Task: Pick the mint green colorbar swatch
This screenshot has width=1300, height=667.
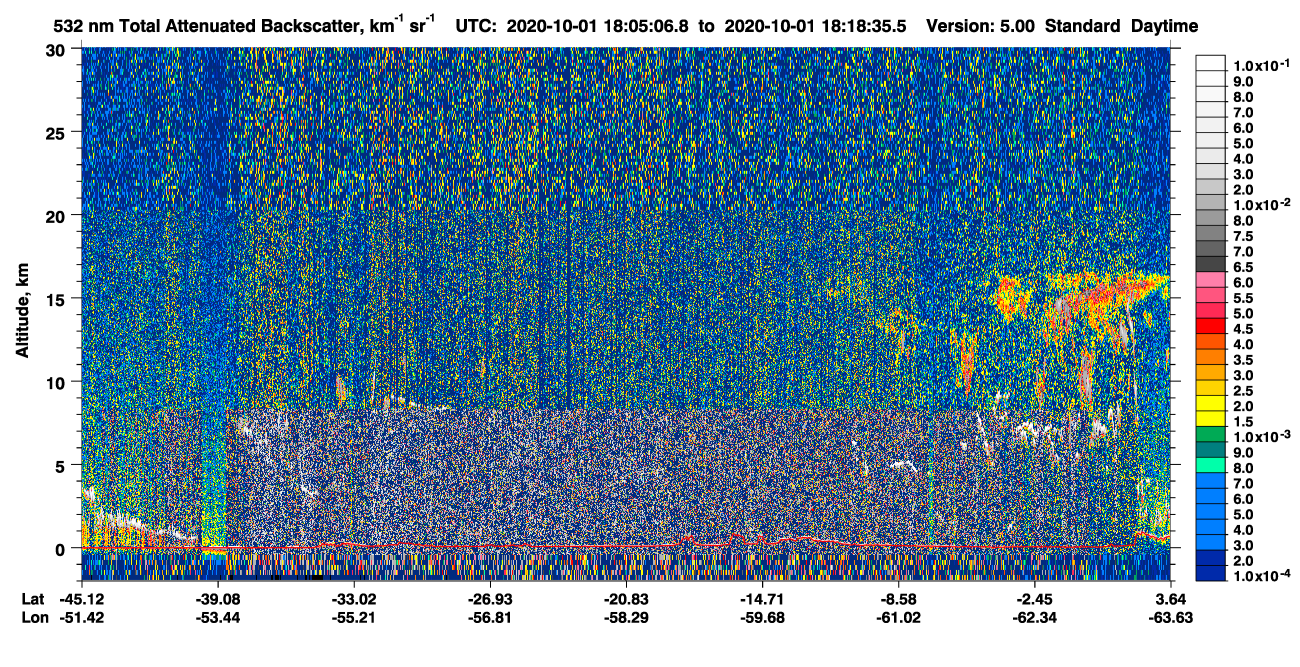Action: pyautogui.click(x=1210, y=465)
